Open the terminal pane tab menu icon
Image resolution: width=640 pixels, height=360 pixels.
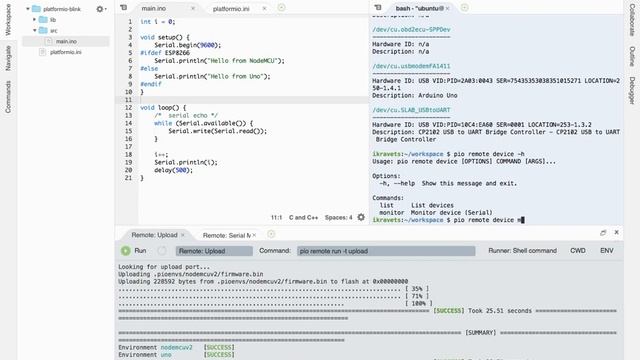[x=378, y=8]
